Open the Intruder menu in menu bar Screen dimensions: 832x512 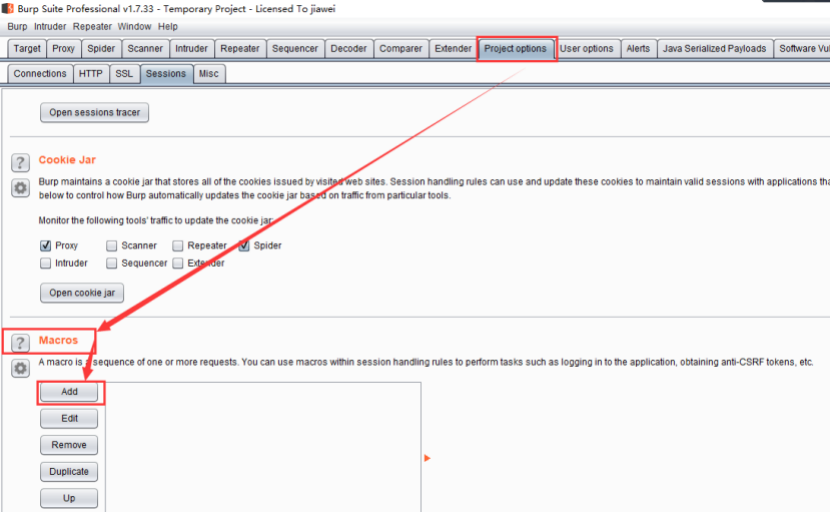(x=50, y=27)
